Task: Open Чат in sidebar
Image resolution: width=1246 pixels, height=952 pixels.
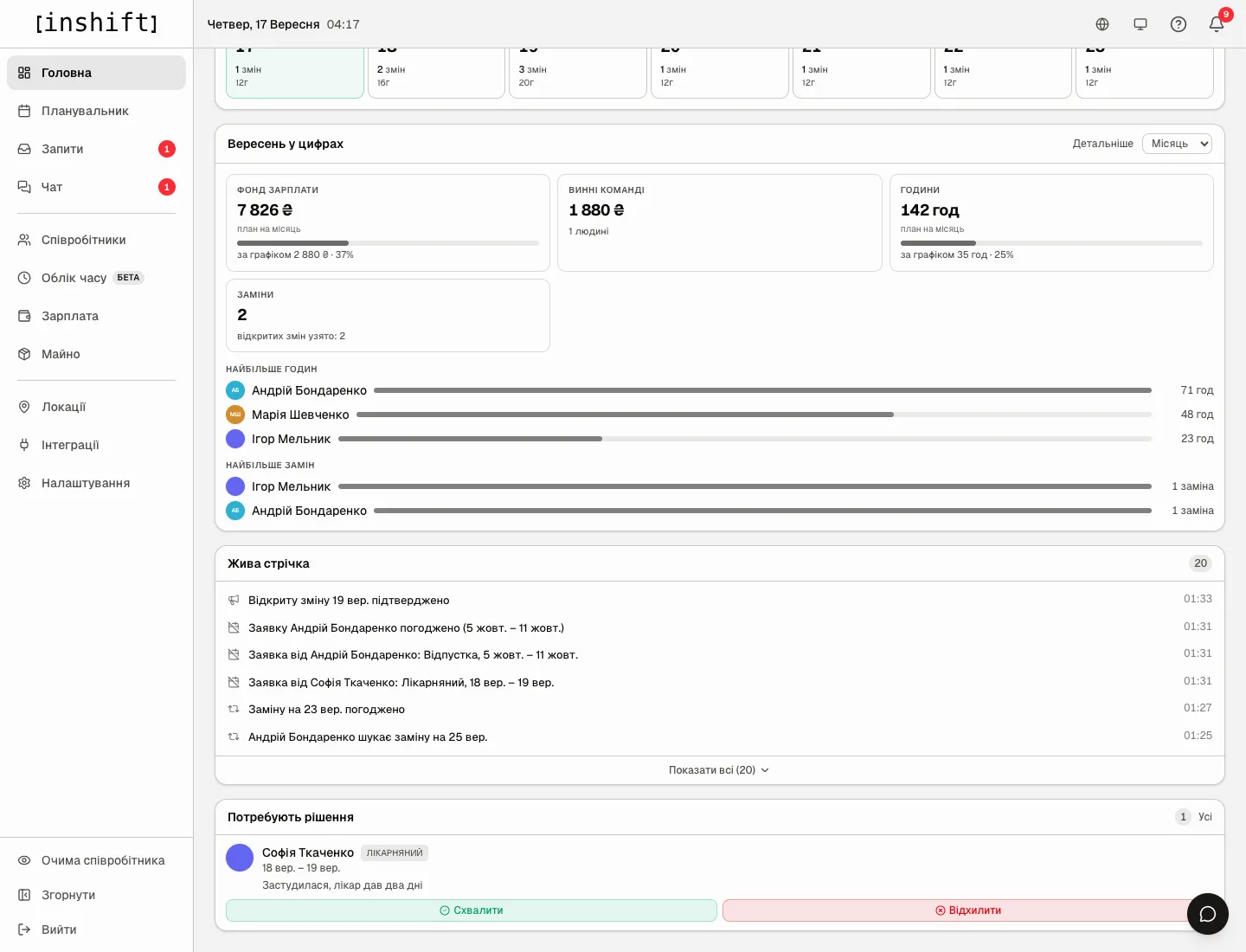Action: click(x=96, y=187)
